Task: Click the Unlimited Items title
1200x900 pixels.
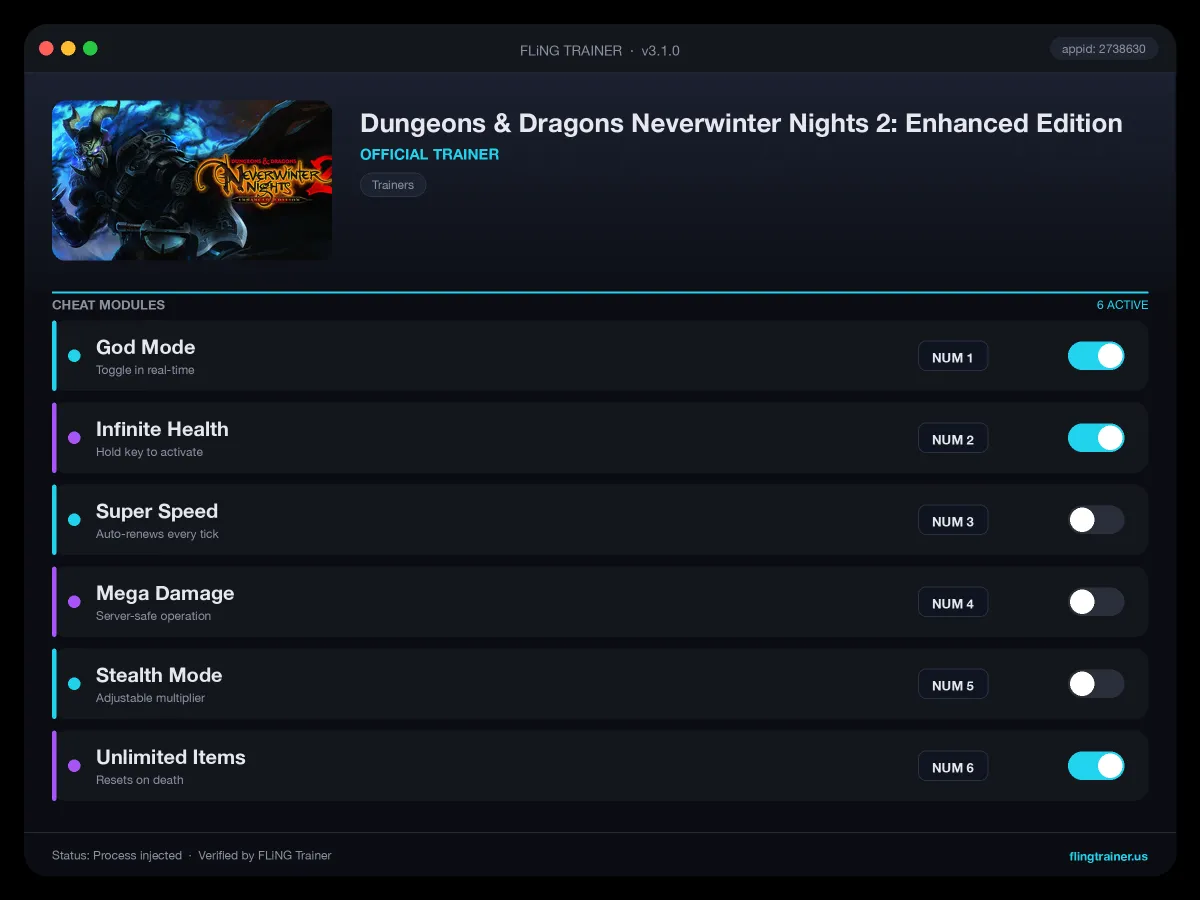Action: coord(171,757)
